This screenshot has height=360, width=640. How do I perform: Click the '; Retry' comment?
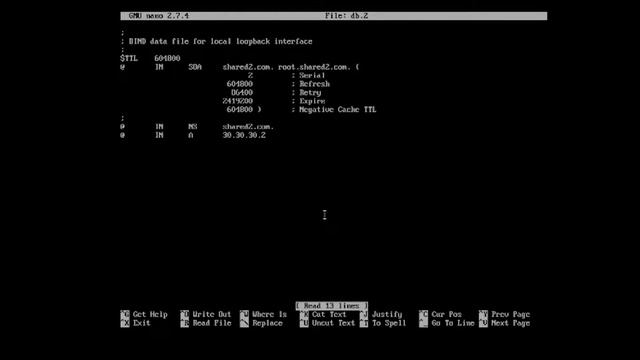coord(306,93)
